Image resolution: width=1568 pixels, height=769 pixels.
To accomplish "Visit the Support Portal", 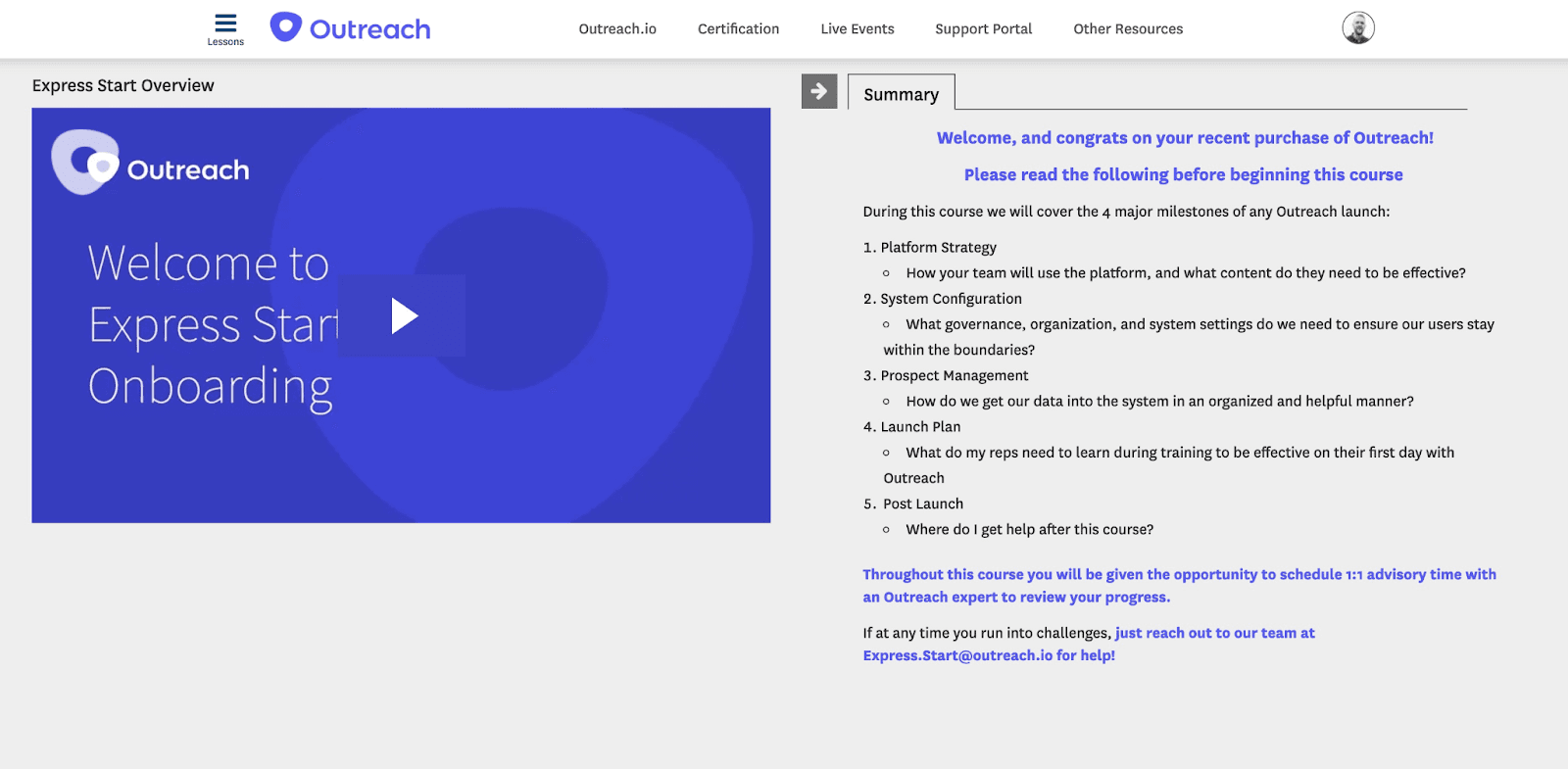I will coord(983,28).
